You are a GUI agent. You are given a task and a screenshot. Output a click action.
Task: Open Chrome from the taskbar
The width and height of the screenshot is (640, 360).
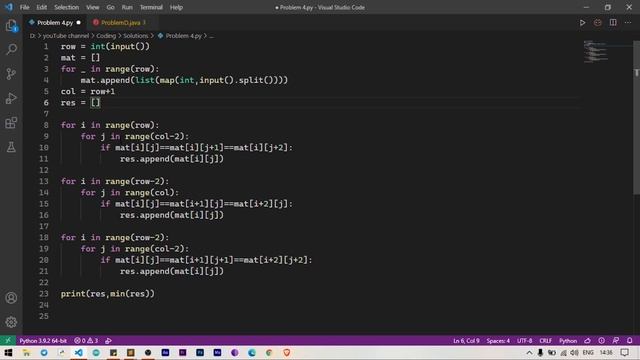[x=269, y=353]
